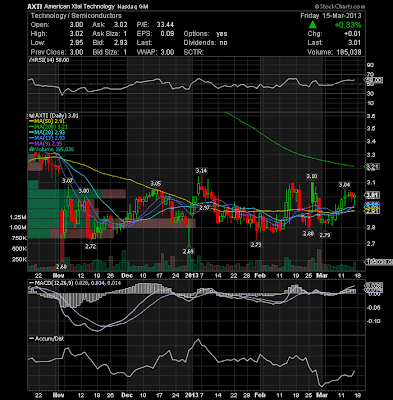Image resolution: width=393 pixels, height=400 pixels.
Task: Click the green MA(200) legend entry
Action: pyautogui.click(x=48, y=127)
